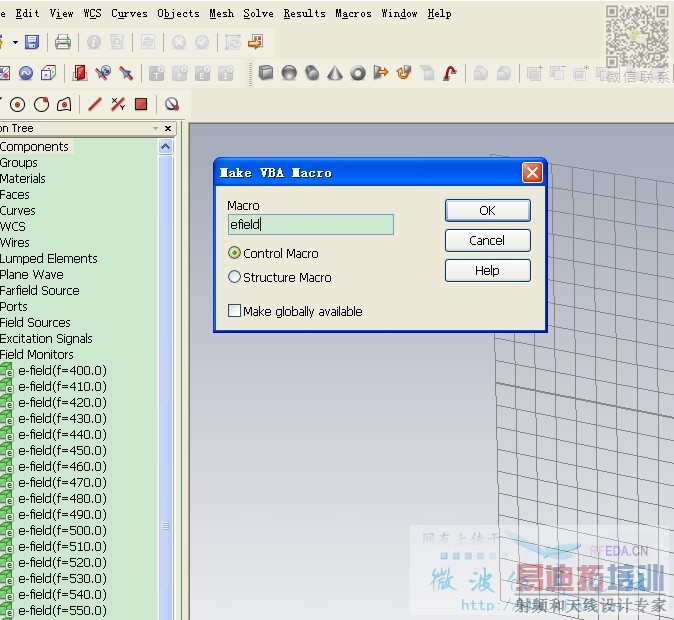The image size is (674, 620).
Task: Open the Window menu
Action: pos(399,13)
